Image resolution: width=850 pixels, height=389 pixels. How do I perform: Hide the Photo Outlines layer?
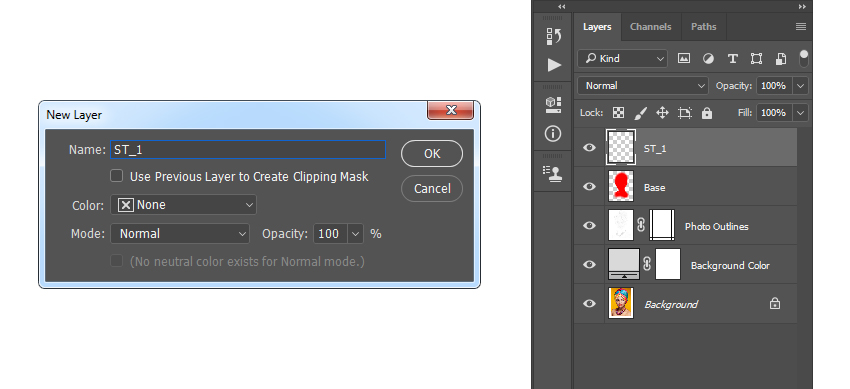point(589,225)
